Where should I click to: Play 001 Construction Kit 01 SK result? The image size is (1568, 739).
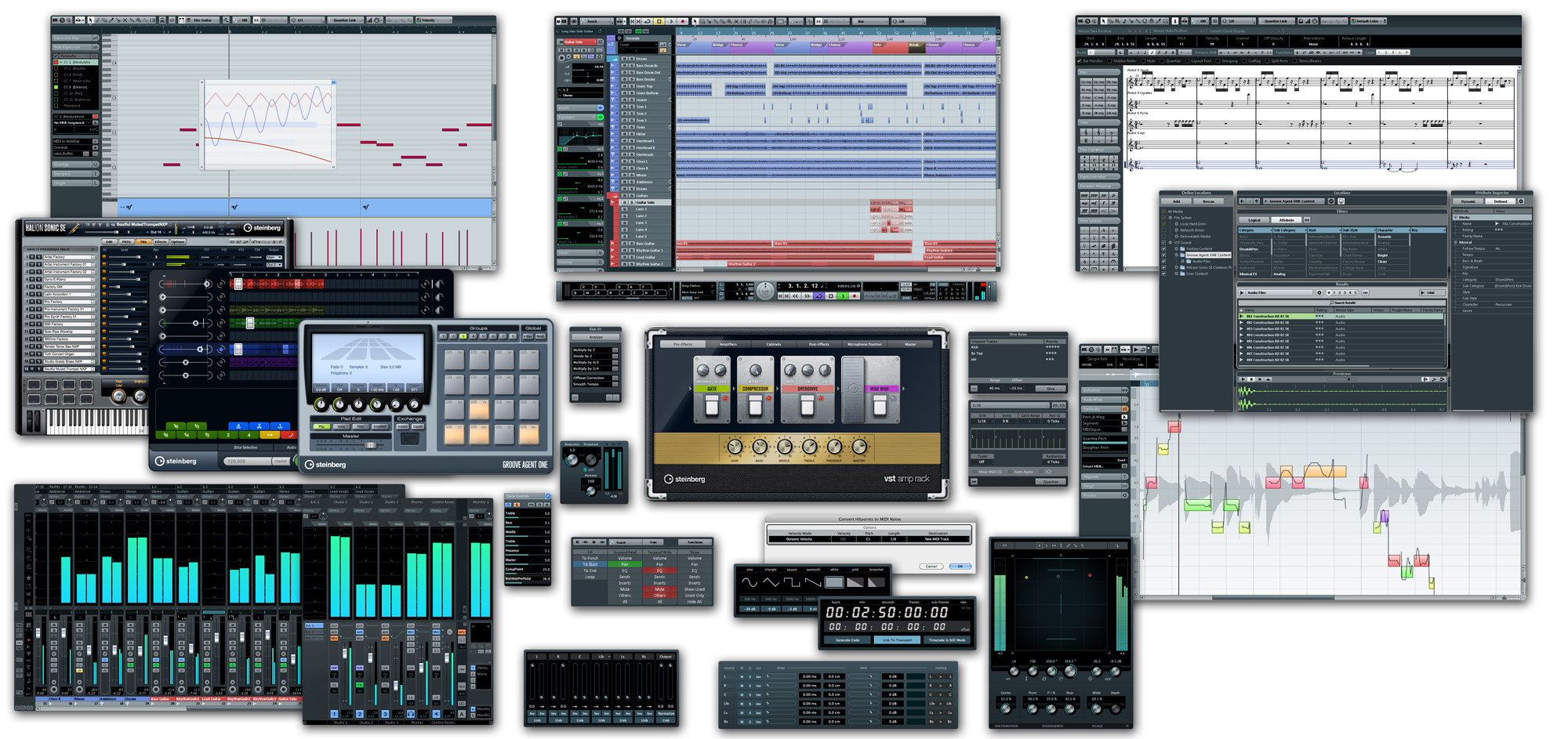(1241, 316)
